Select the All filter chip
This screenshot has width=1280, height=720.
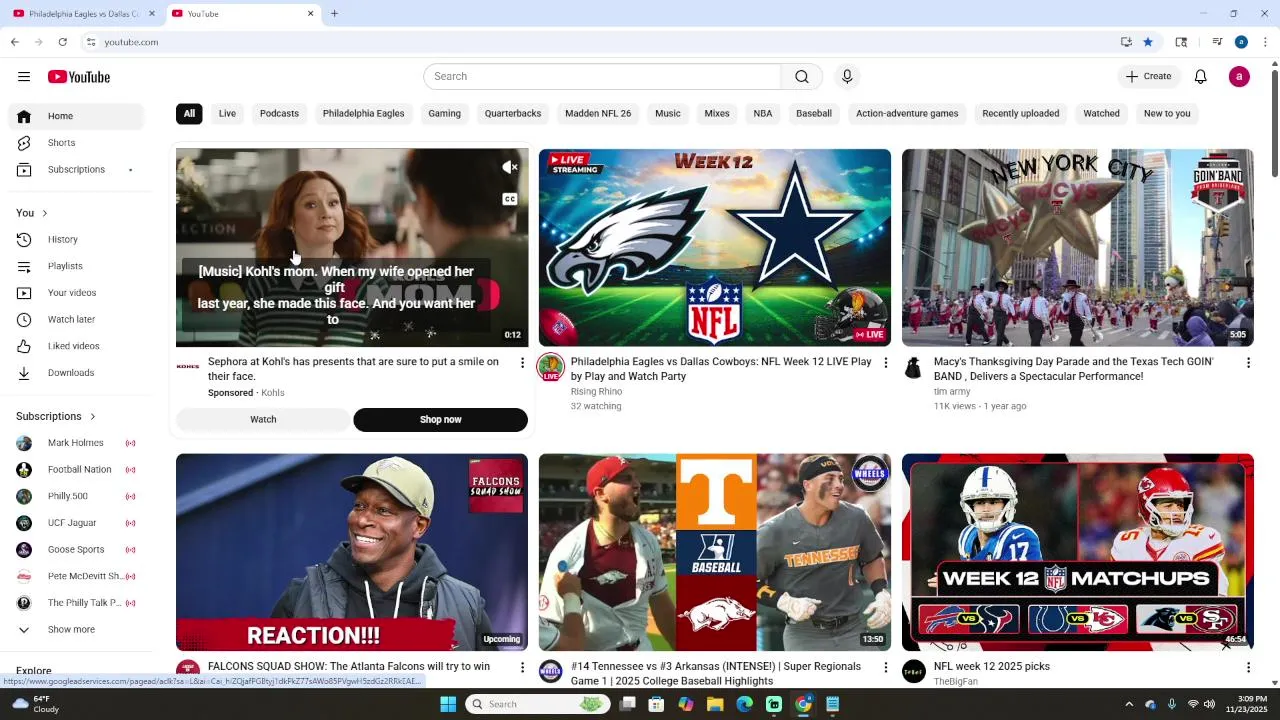click(x=189, y=114)
